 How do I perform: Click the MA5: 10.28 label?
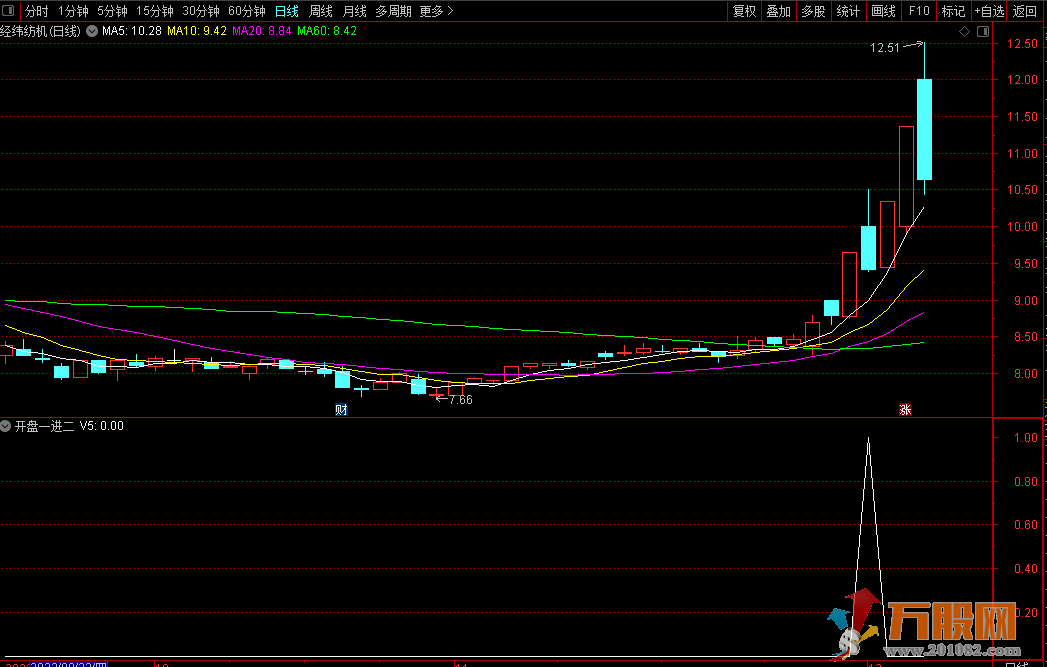tap(132, 31)
